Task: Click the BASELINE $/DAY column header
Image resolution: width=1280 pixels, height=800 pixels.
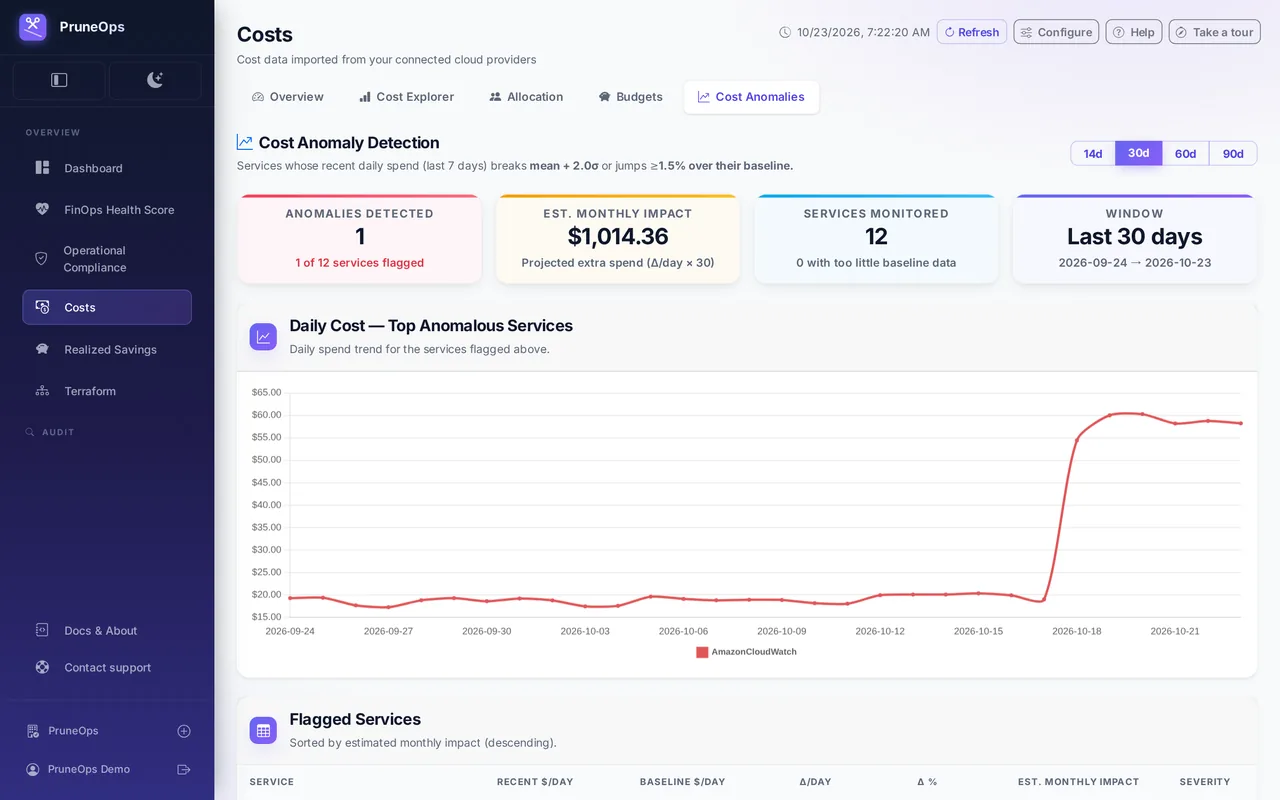Action: point(682,782)
